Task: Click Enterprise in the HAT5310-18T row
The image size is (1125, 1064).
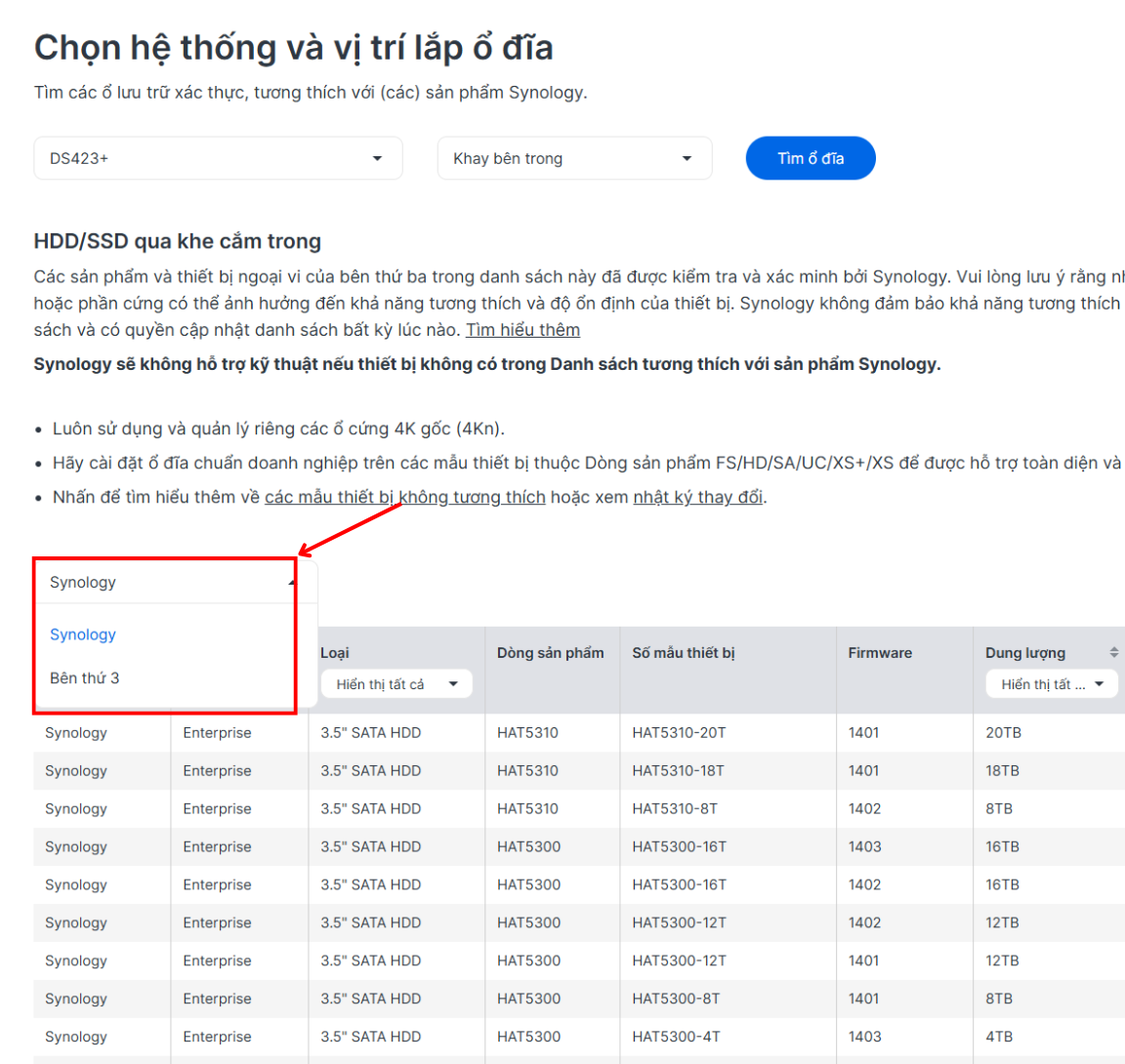Action: pyautogui.click(x=217, y=771)
